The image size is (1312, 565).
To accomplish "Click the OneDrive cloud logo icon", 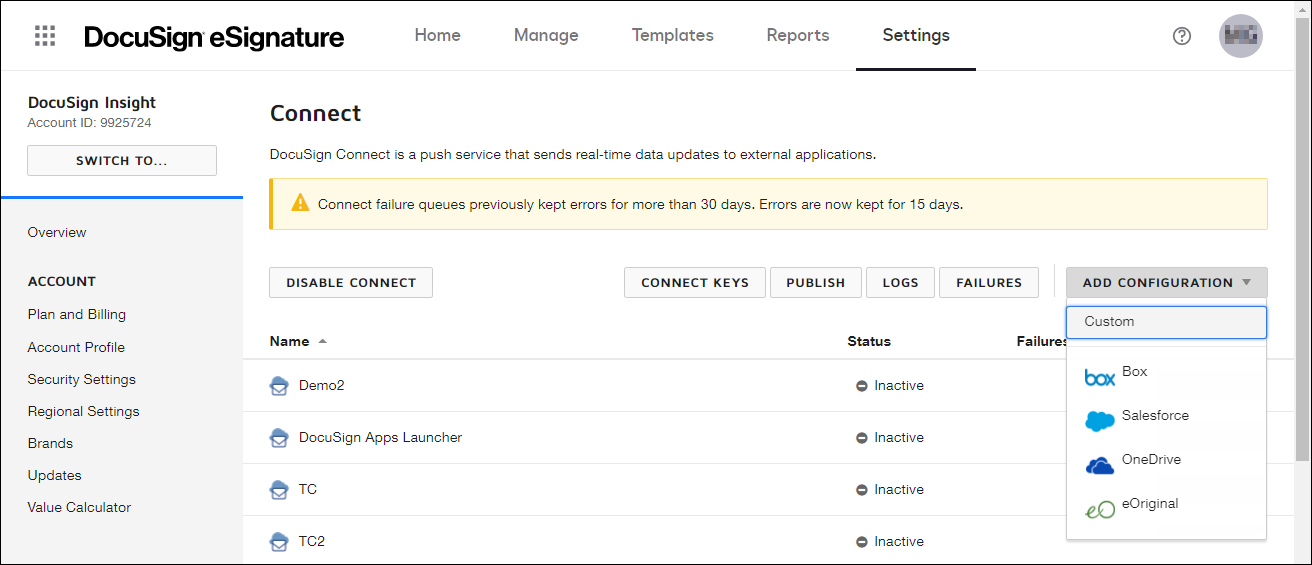I will pyautogui.click(x=1100, y=466).
